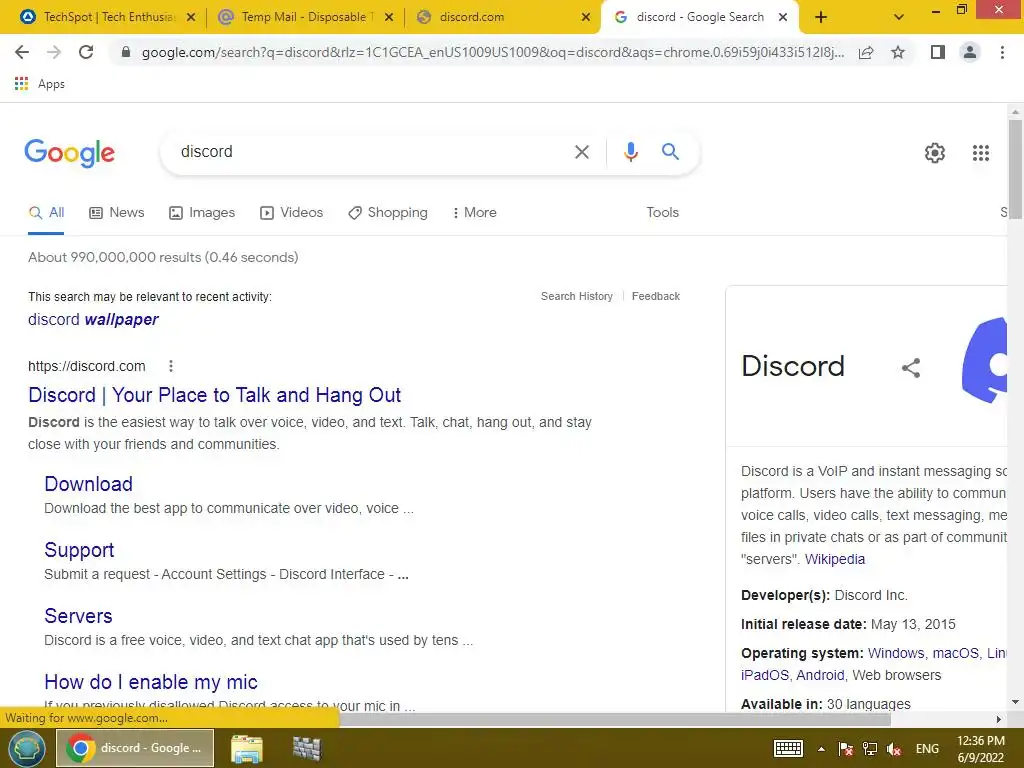
Task: Click the on-screen keyboard tray icon
Action: pyautogui.click(x=788, y=748)
